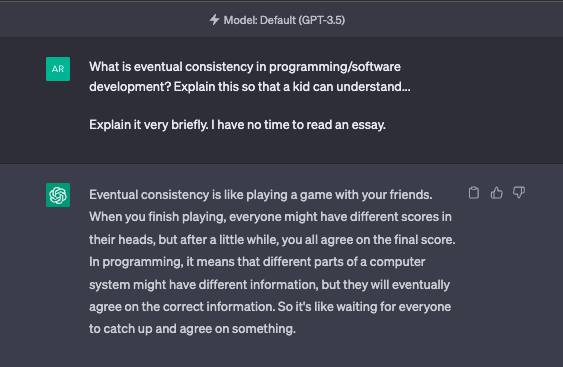The width and height of the screenshot is (563, 367).
Task: Click the line 'development? Explain this so that a kid'
Action: point(250,87)
